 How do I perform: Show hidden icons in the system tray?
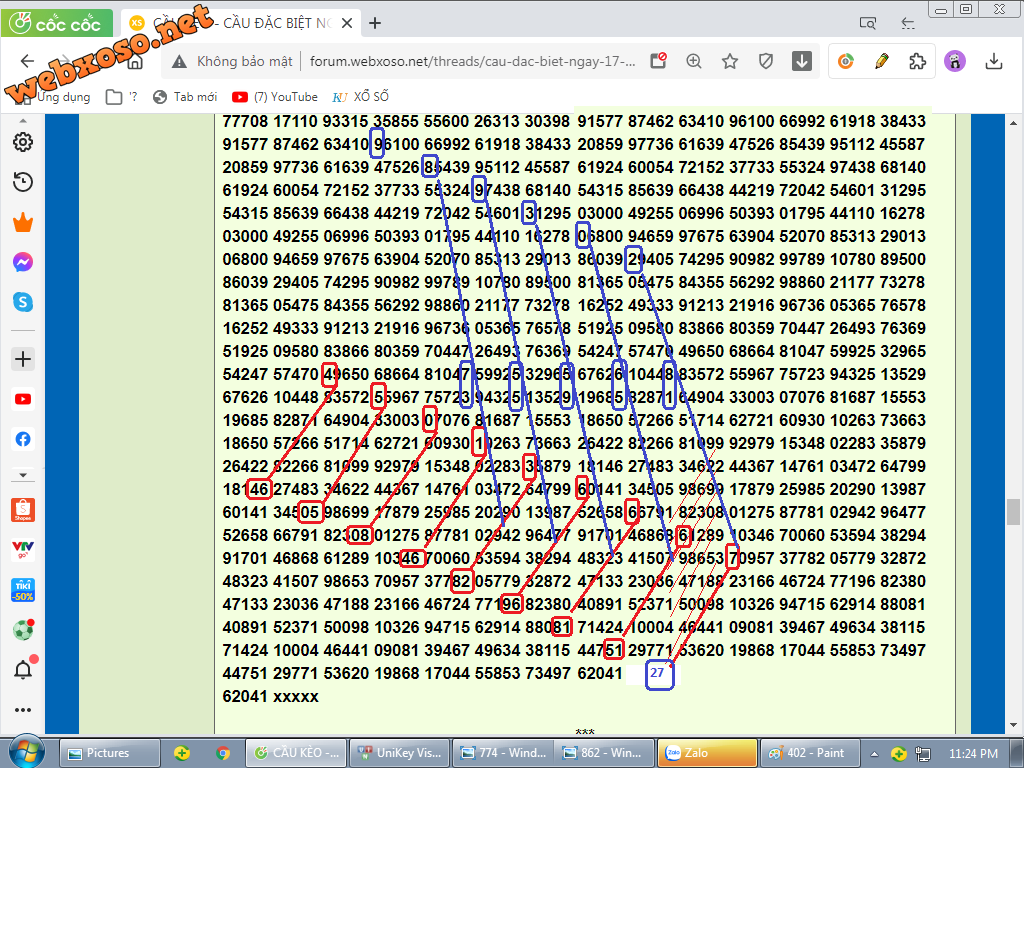[x=874, y=754]
